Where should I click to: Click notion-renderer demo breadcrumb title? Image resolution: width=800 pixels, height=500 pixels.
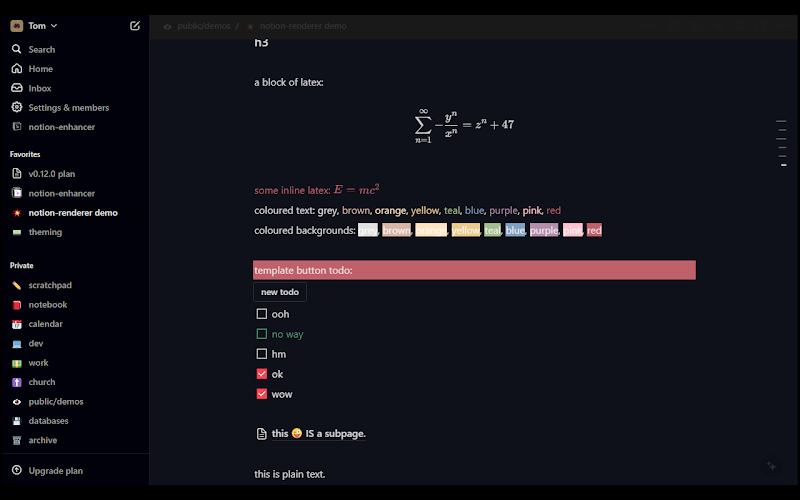point(303,26)
